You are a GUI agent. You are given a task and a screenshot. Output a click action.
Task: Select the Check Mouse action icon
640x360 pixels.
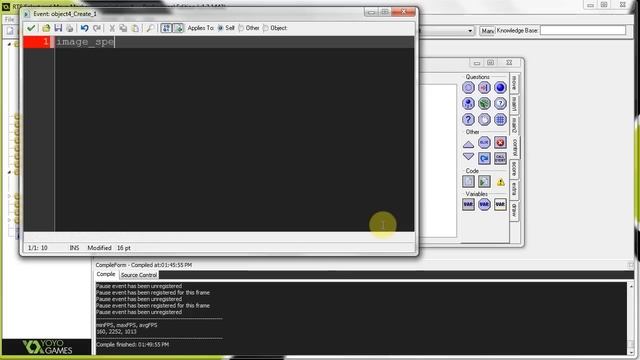click(484, 119)
